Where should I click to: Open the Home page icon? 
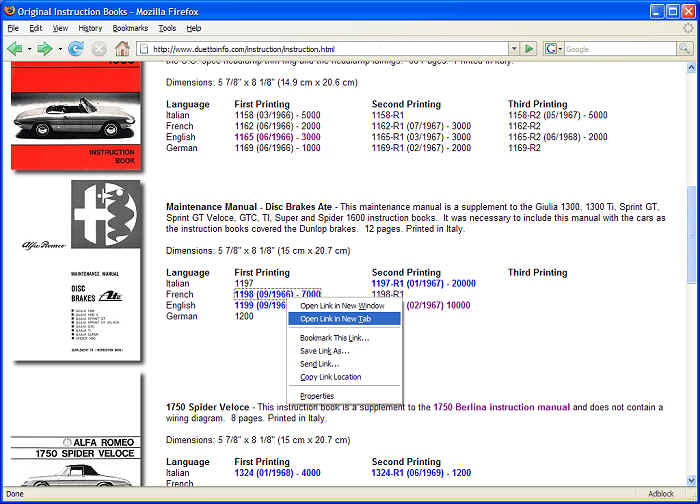(122, 48)
